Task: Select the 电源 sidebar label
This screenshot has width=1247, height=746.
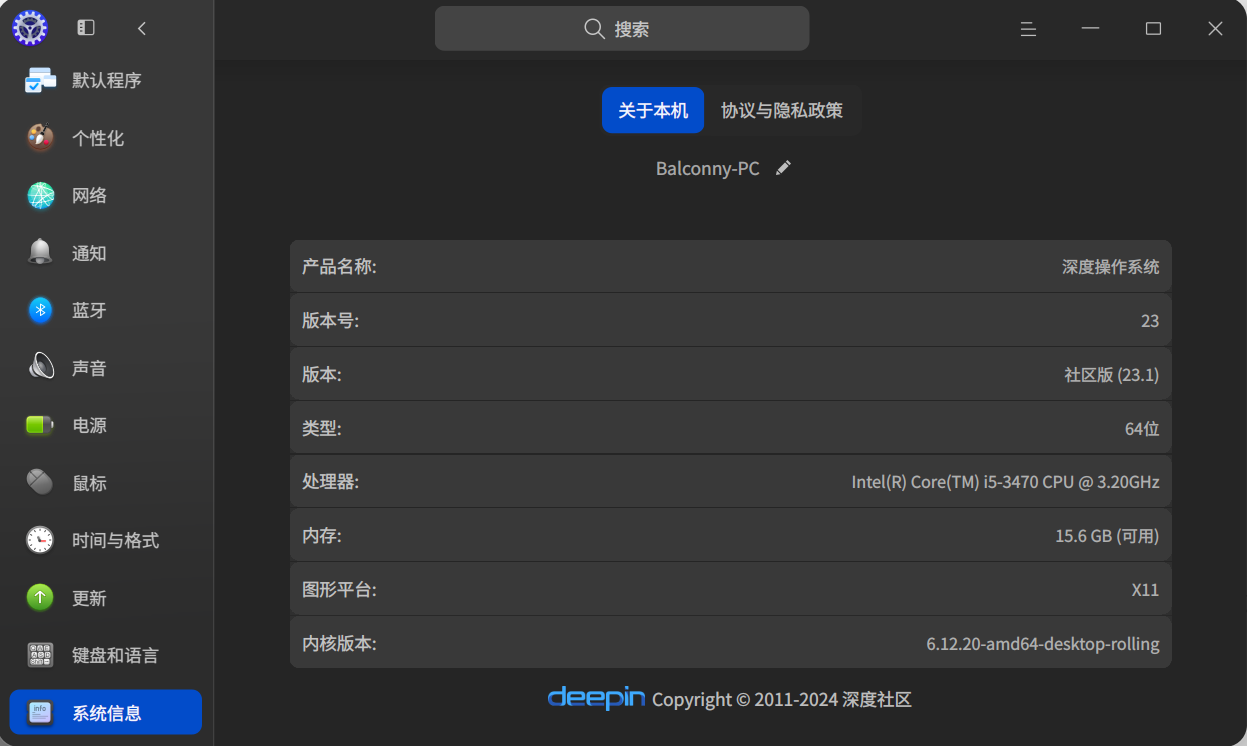Action: pyautogui.click(x=89, y=426)
